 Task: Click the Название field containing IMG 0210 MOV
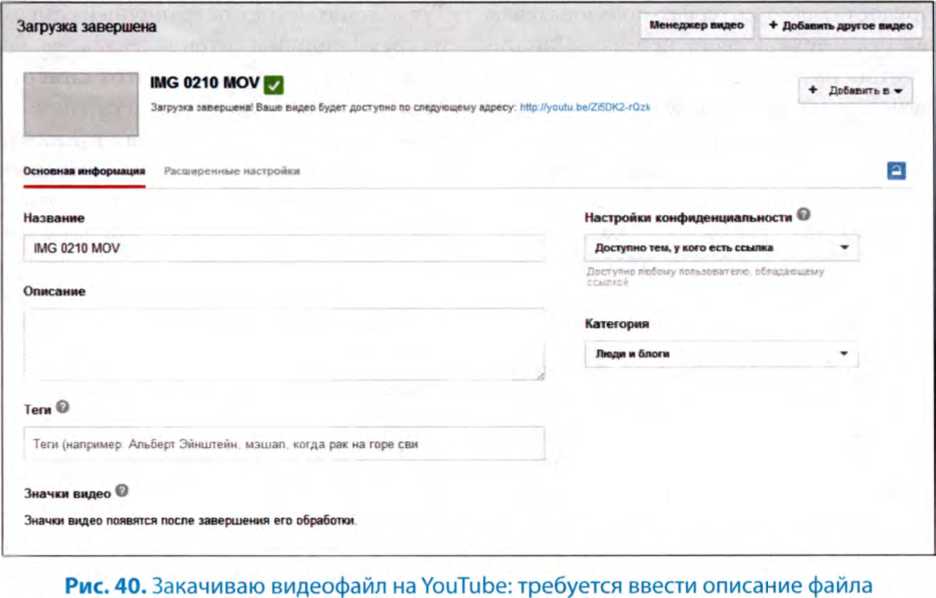(283, 248)
